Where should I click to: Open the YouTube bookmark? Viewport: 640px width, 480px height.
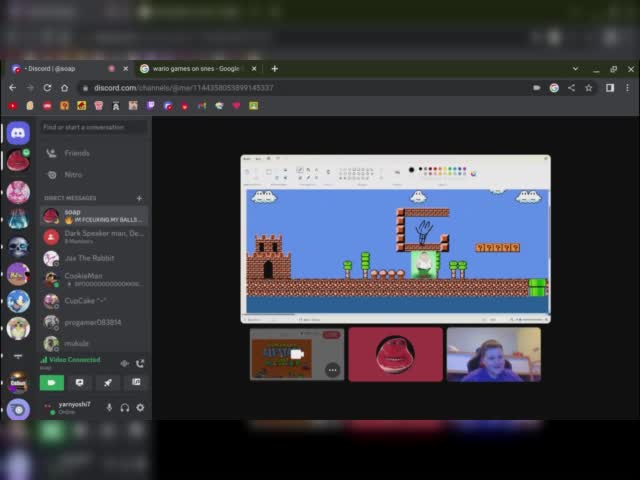point(13,106)
